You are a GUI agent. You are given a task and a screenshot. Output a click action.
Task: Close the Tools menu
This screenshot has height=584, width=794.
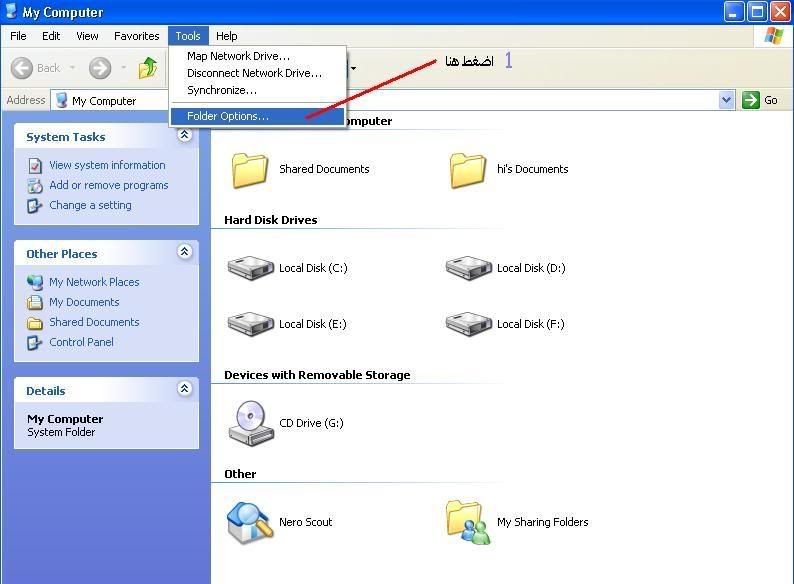pos(188,36)
